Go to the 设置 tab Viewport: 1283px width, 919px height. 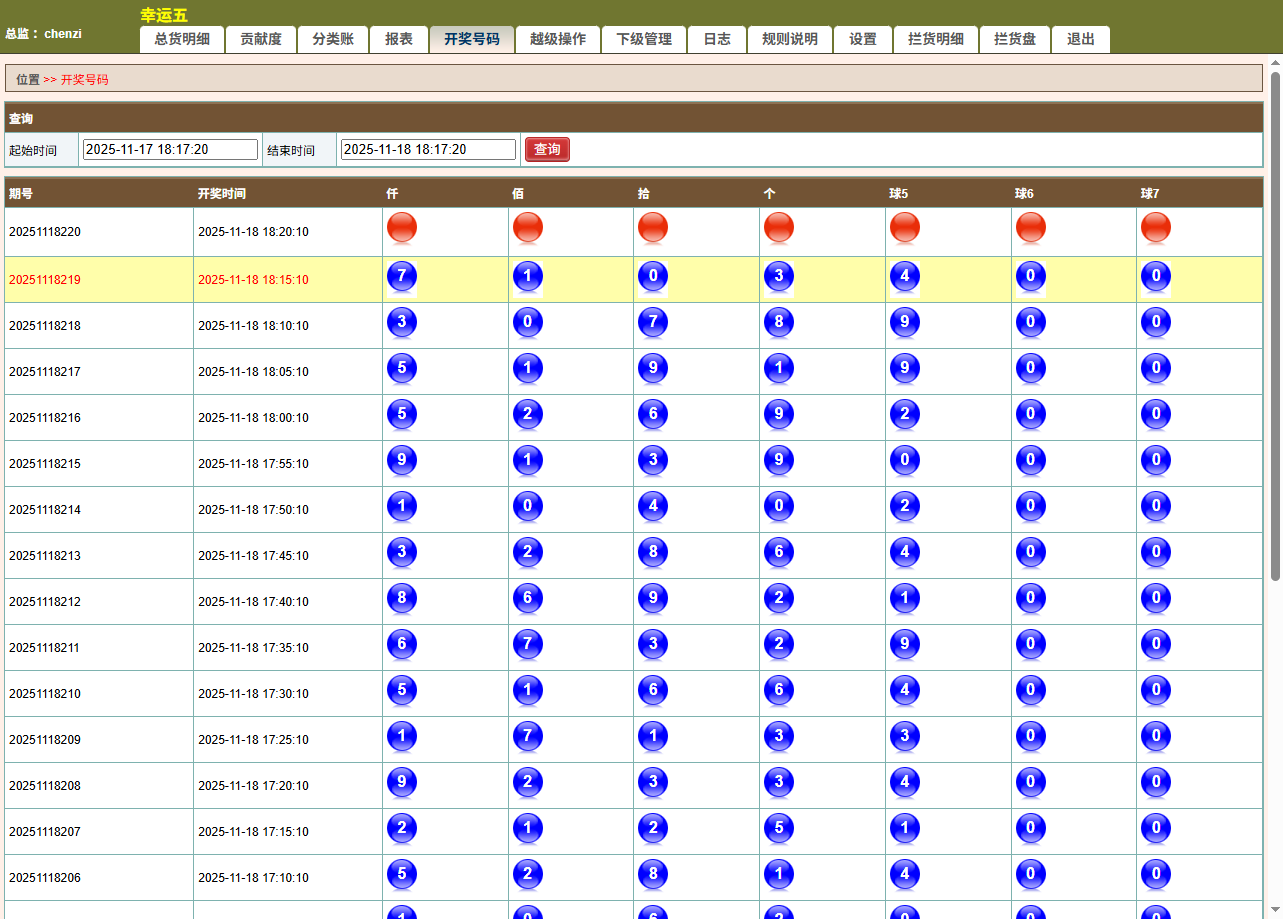coord(863,39)
